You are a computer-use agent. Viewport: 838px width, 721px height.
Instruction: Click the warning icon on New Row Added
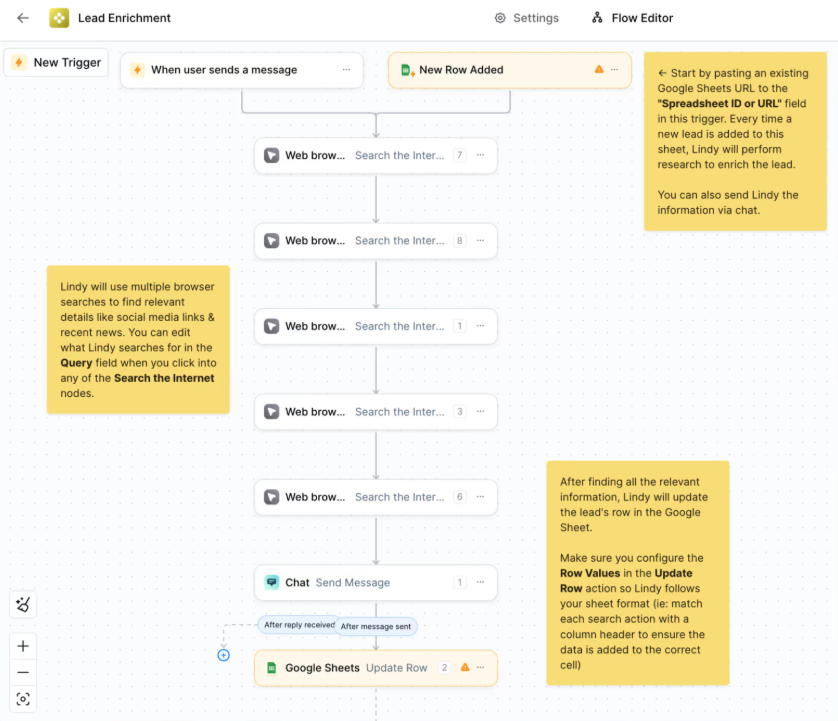[x=599, y=70]
